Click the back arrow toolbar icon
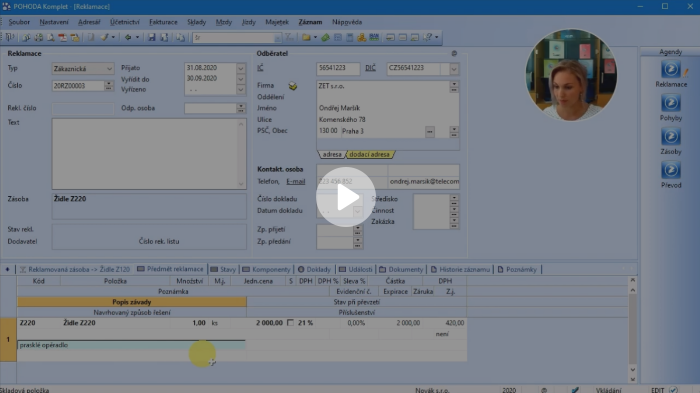This screenshot has height=393, width=700. (x=128, y=38)
